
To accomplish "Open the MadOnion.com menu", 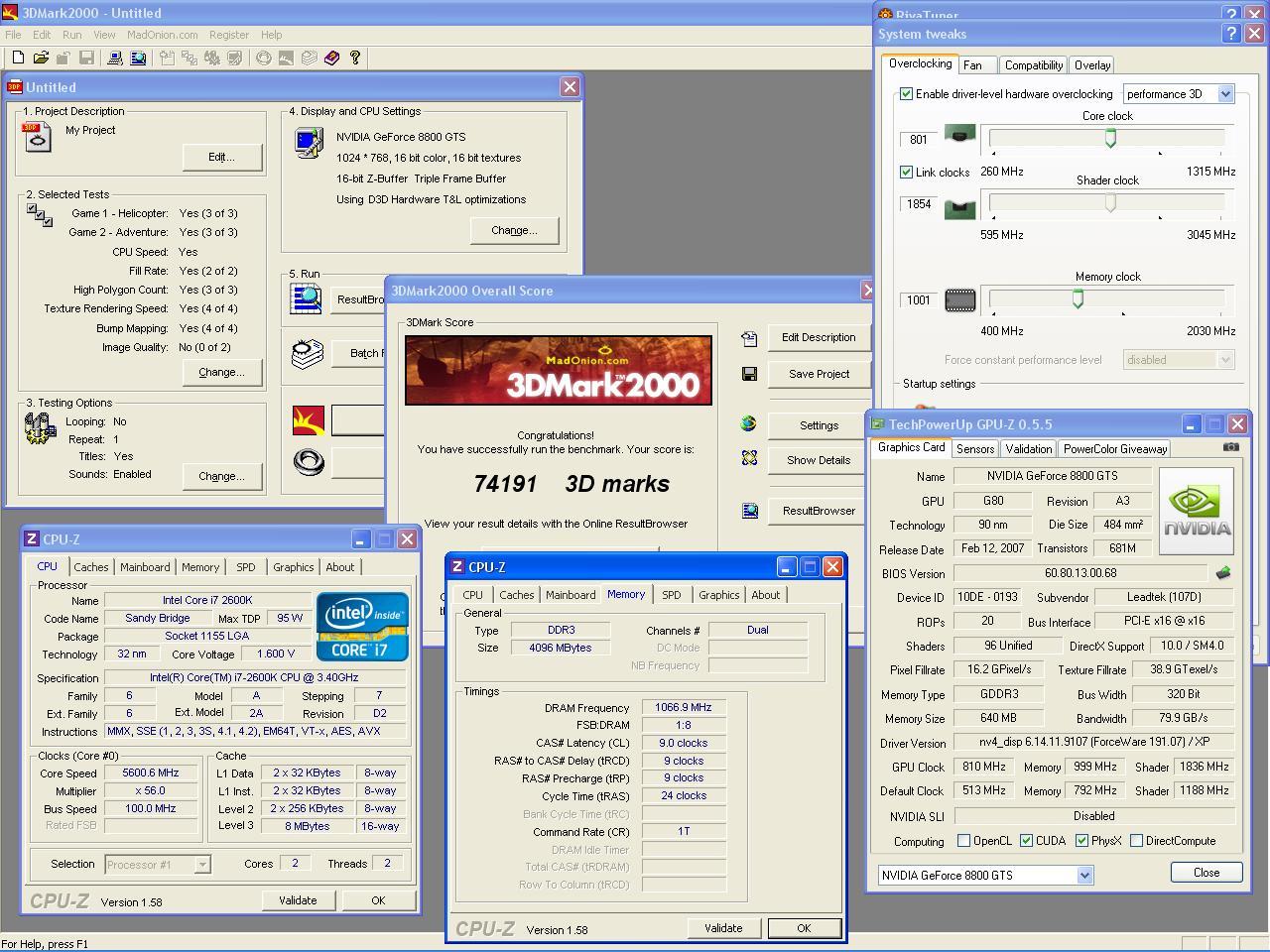I will click(x=162, y=35).
